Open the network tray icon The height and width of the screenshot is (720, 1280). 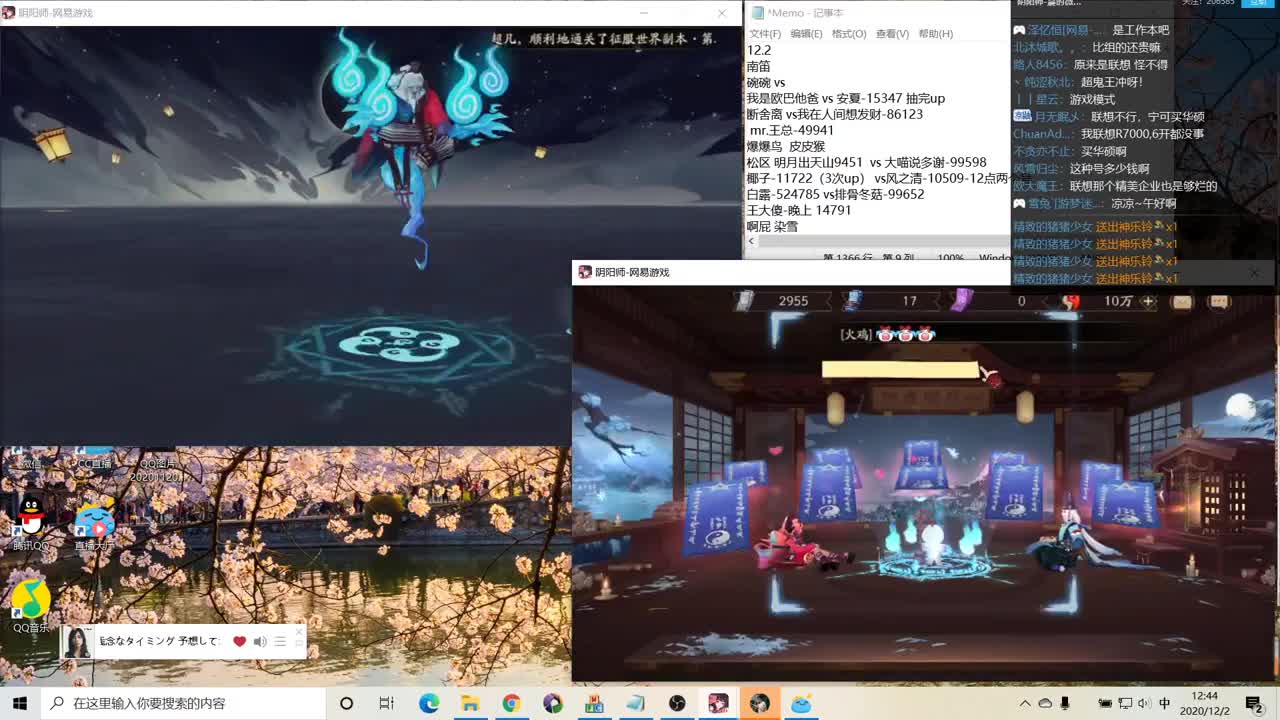[x=1125, y=703]
